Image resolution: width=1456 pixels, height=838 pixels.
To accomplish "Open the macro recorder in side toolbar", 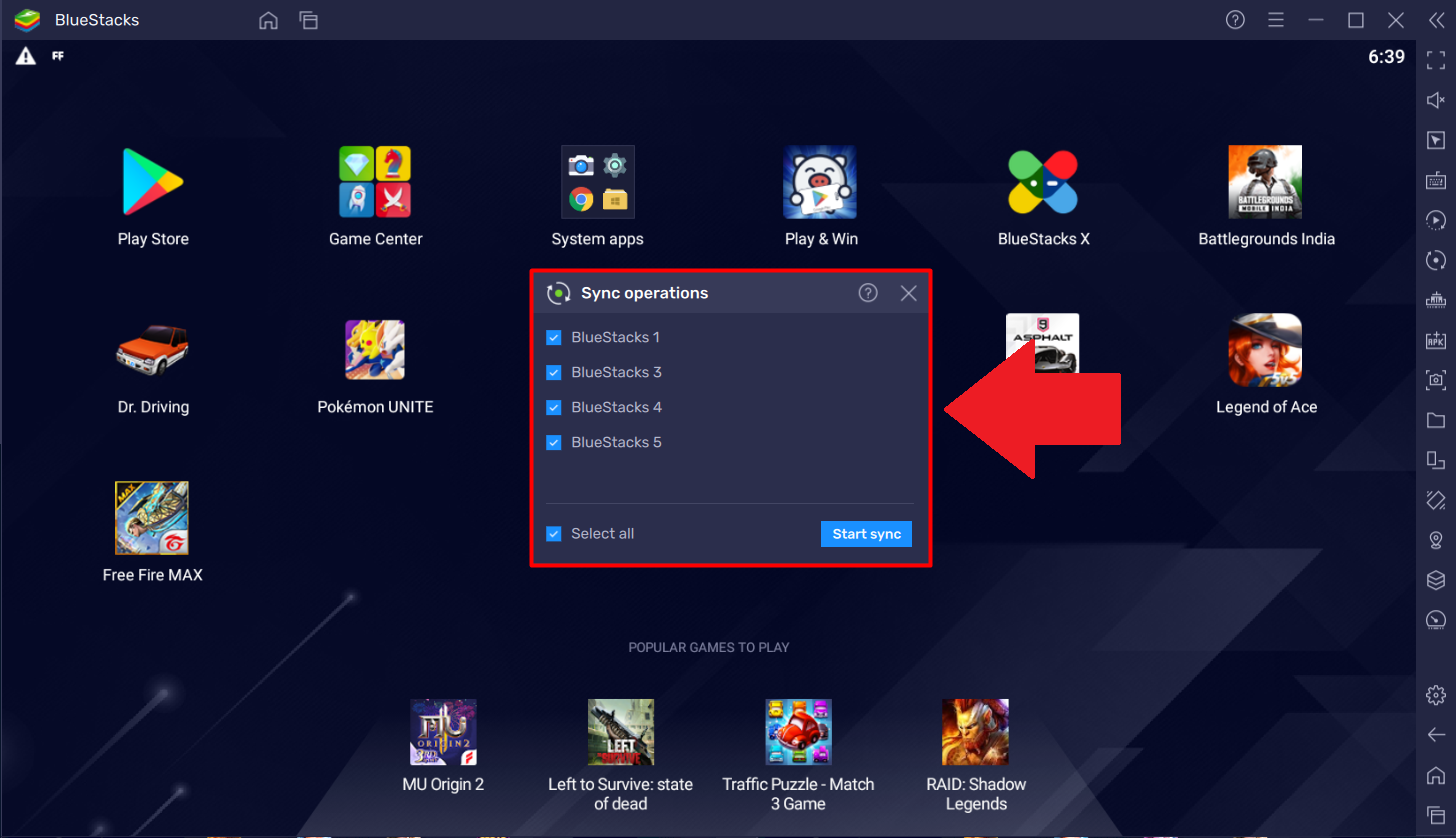I will [1436, 220].
